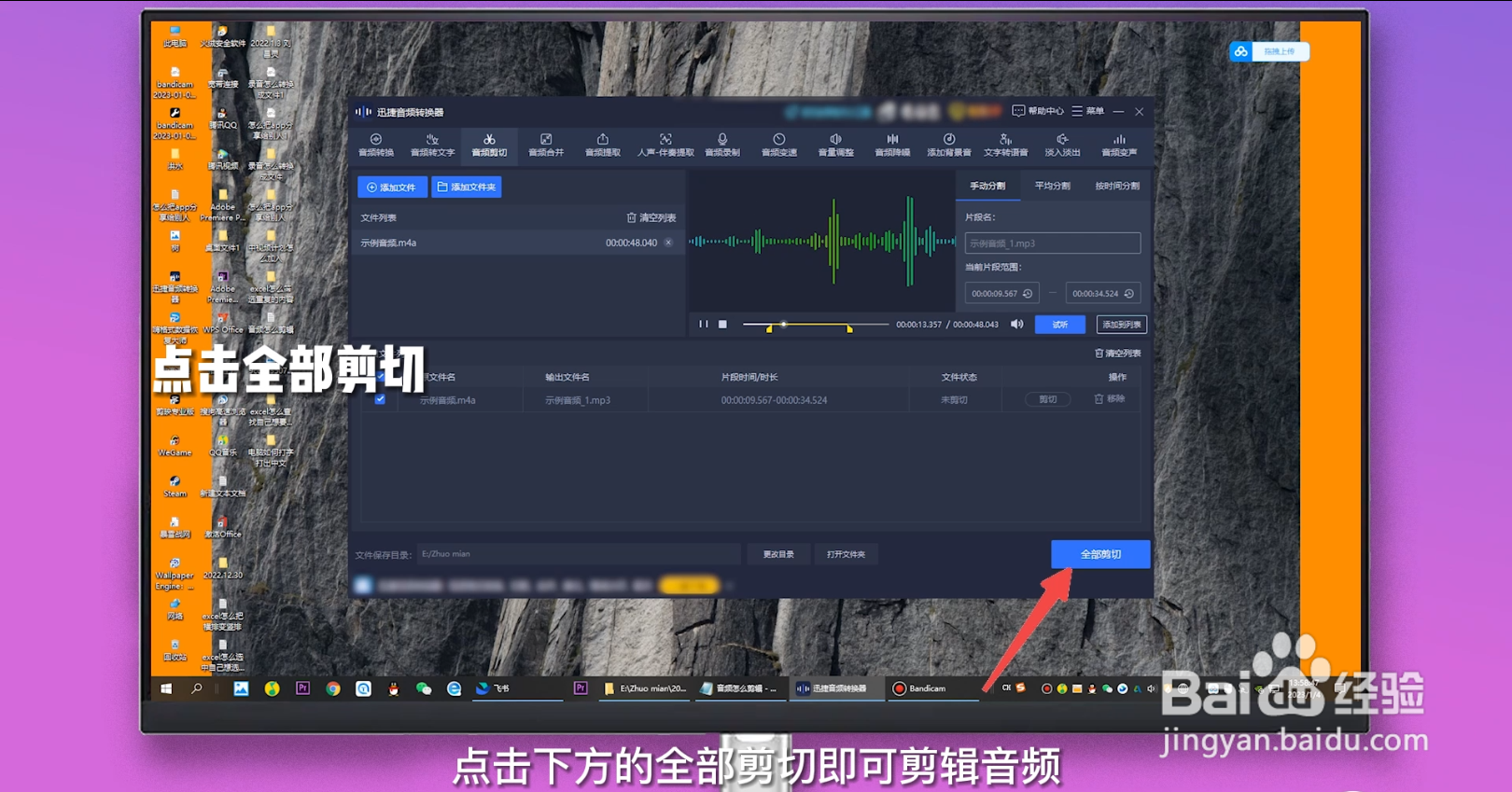Click the output file name 示例音频_1.mp3 cell
This screenshot has width=1512, height=792.
point(579,400)
